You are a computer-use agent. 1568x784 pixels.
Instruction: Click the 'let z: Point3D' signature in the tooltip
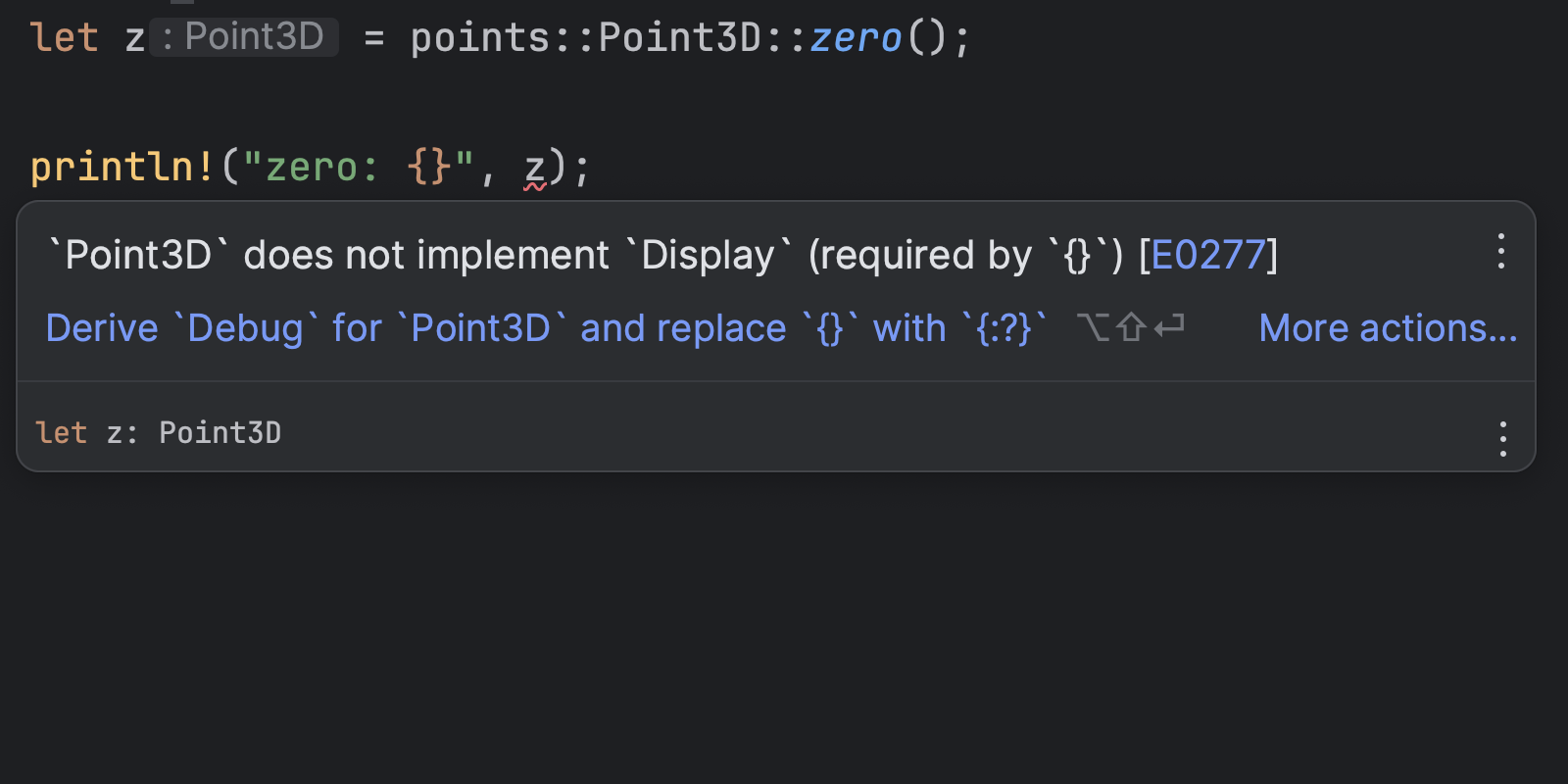point(158,433)
